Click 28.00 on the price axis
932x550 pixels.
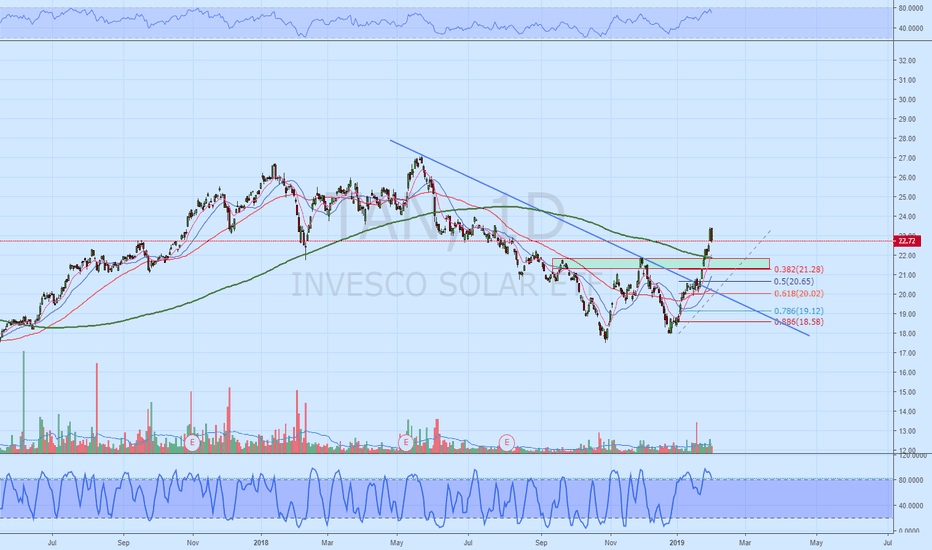tap(907, 139)
